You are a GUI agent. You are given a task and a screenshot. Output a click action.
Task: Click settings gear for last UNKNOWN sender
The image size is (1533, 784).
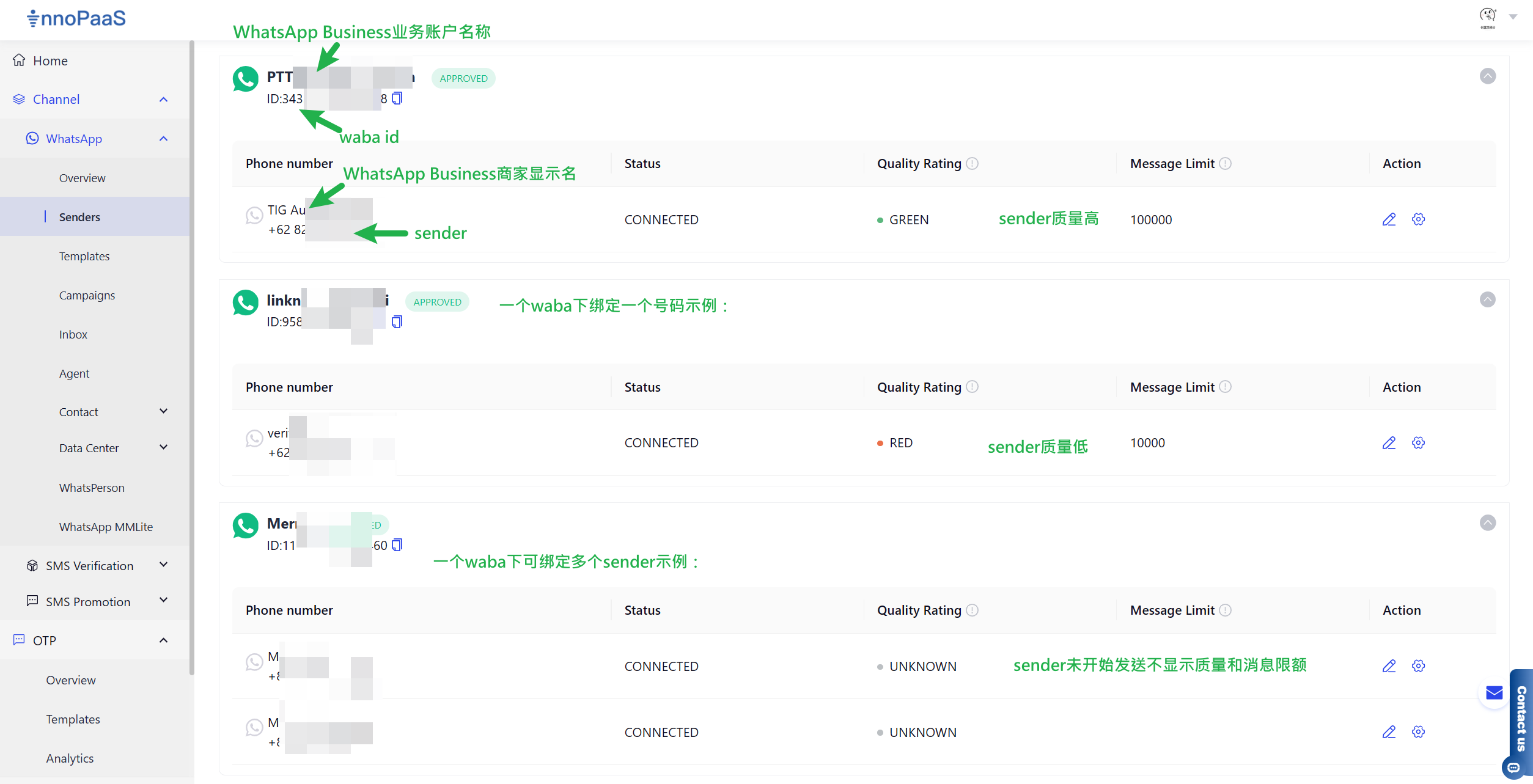1418,731
